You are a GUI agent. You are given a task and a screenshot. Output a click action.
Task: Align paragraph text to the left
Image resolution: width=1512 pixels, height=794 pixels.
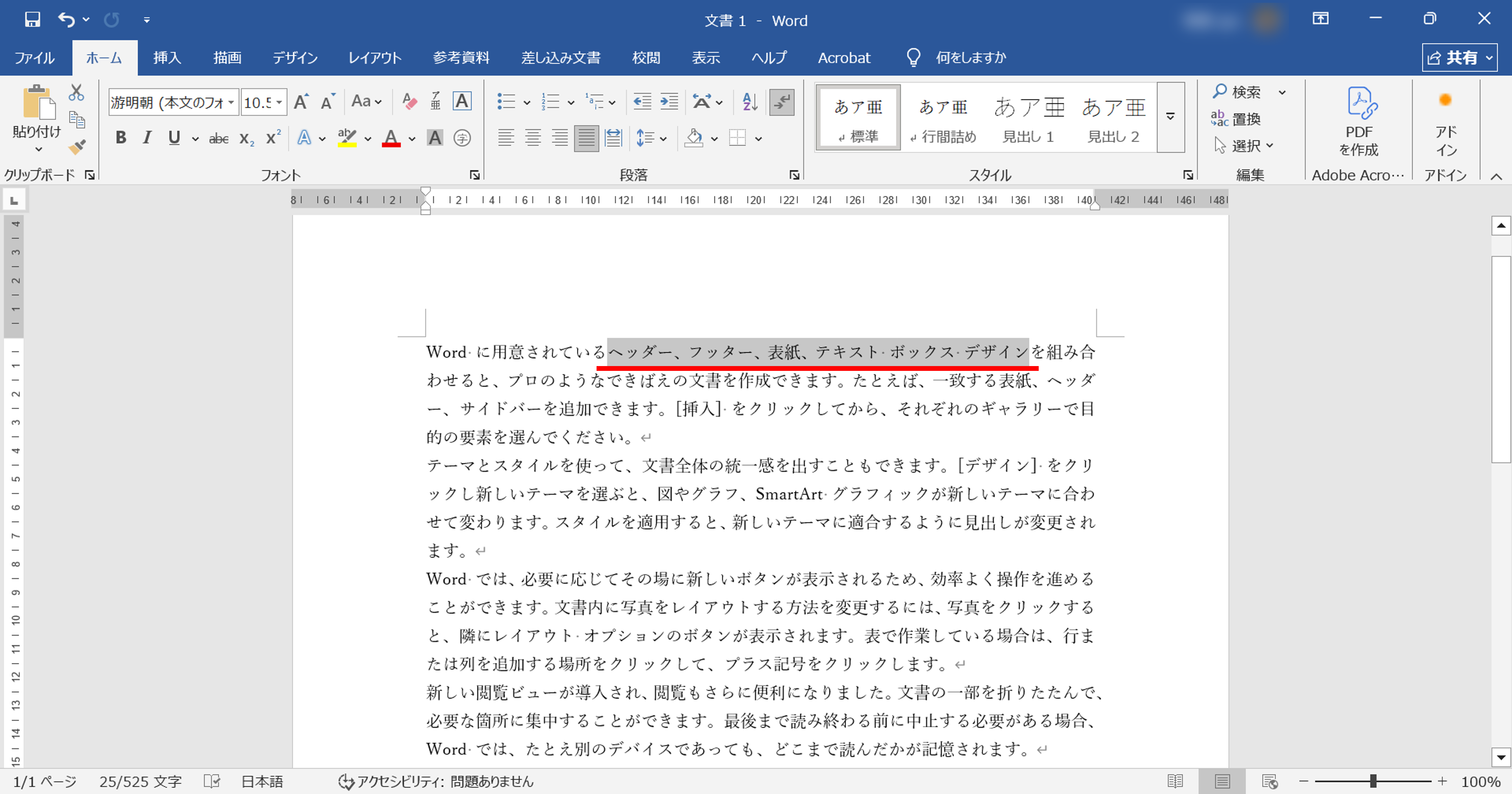pos(506,138)
